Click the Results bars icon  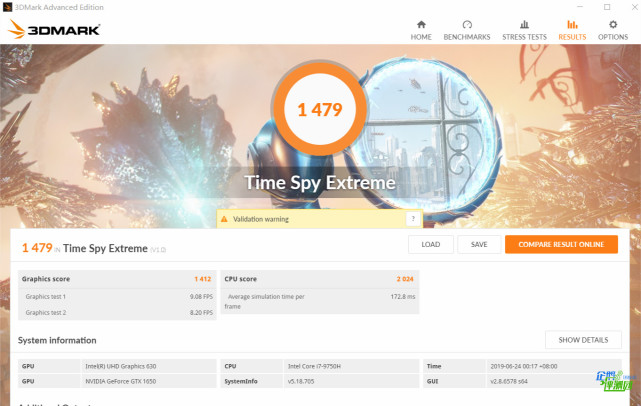click(x=572, y=25)
